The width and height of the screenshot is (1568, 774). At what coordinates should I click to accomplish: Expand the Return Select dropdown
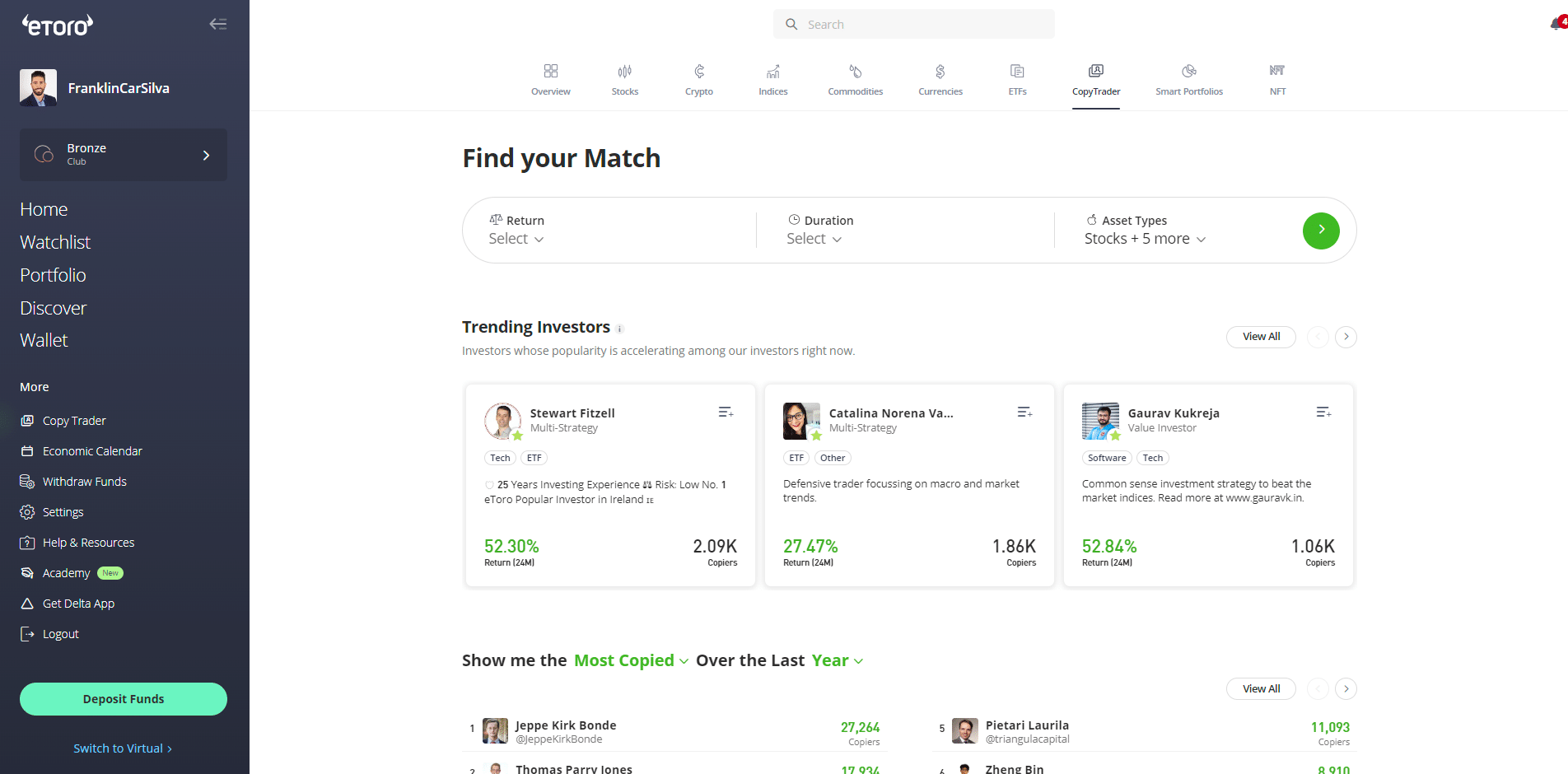516,239
